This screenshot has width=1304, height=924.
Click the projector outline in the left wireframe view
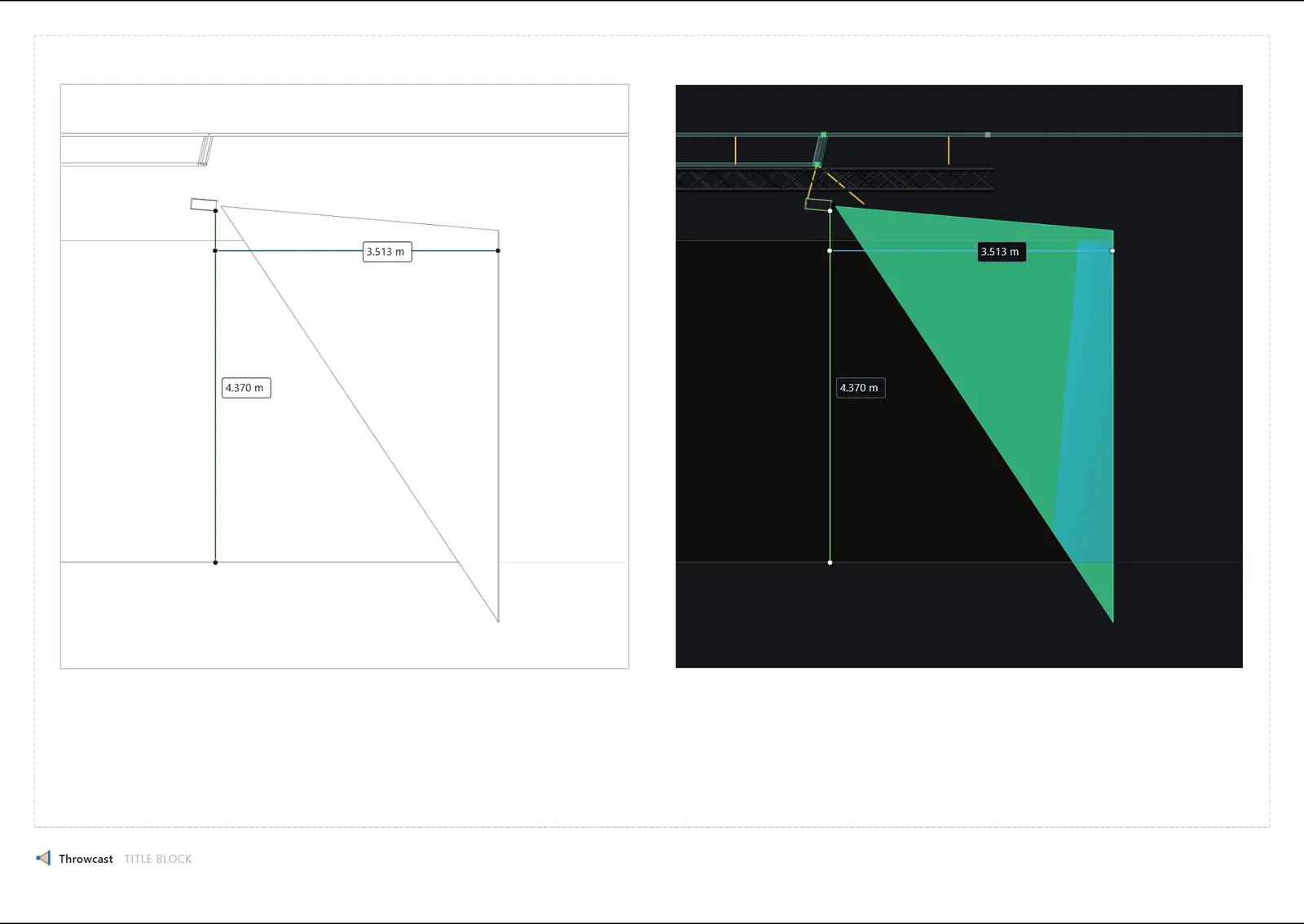tap(204, 205)
